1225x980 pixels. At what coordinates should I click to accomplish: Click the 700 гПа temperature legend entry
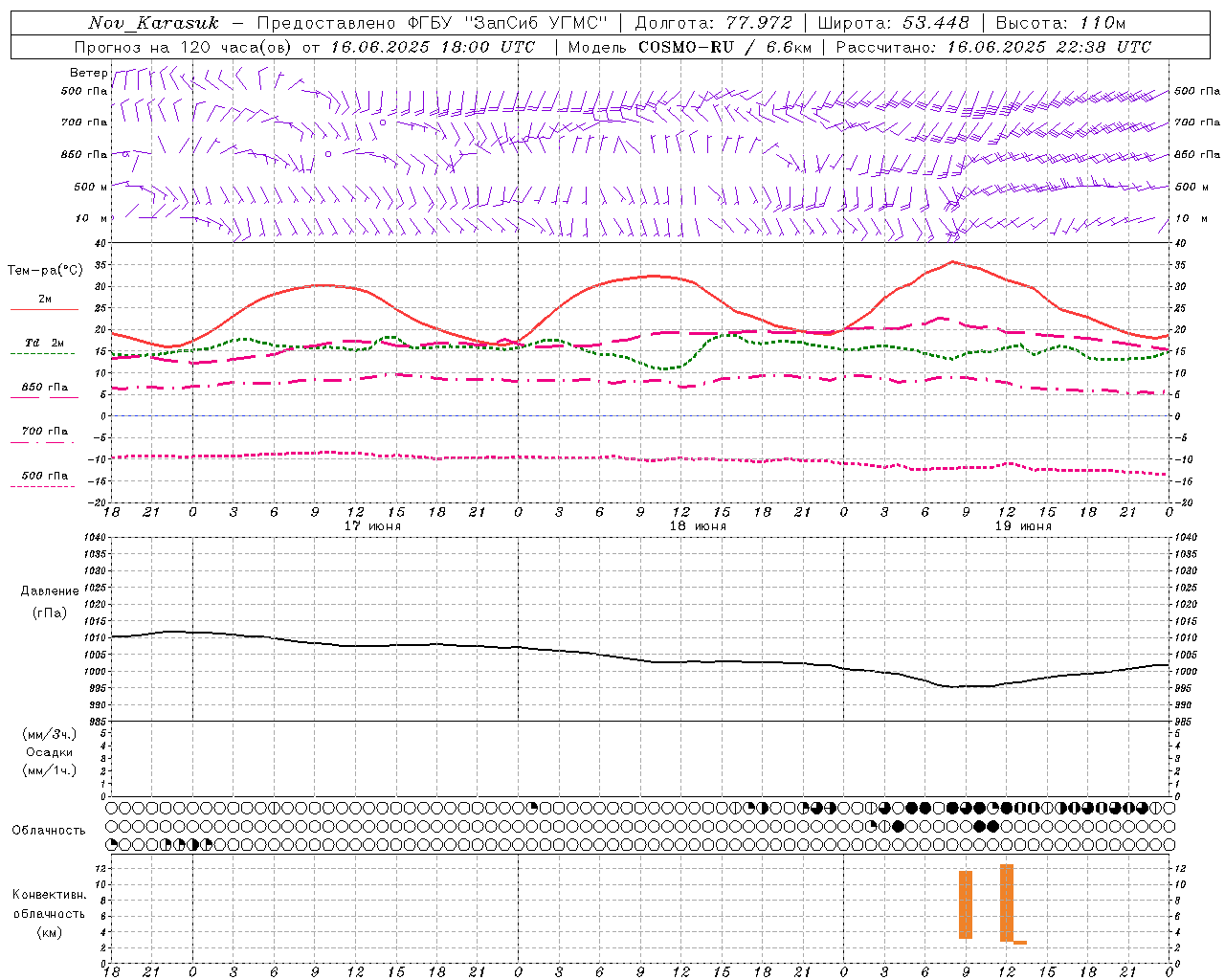[45, 431]
